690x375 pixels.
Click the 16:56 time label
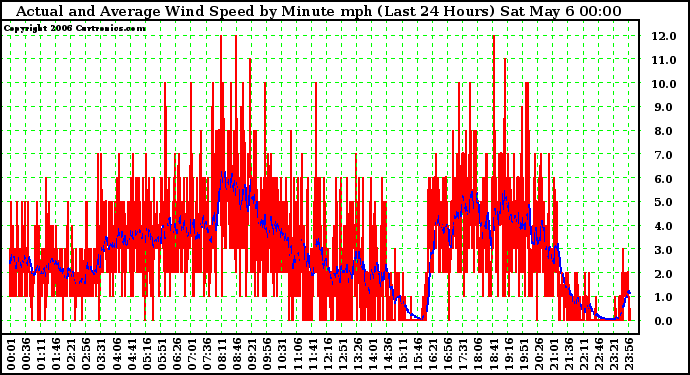448,354
